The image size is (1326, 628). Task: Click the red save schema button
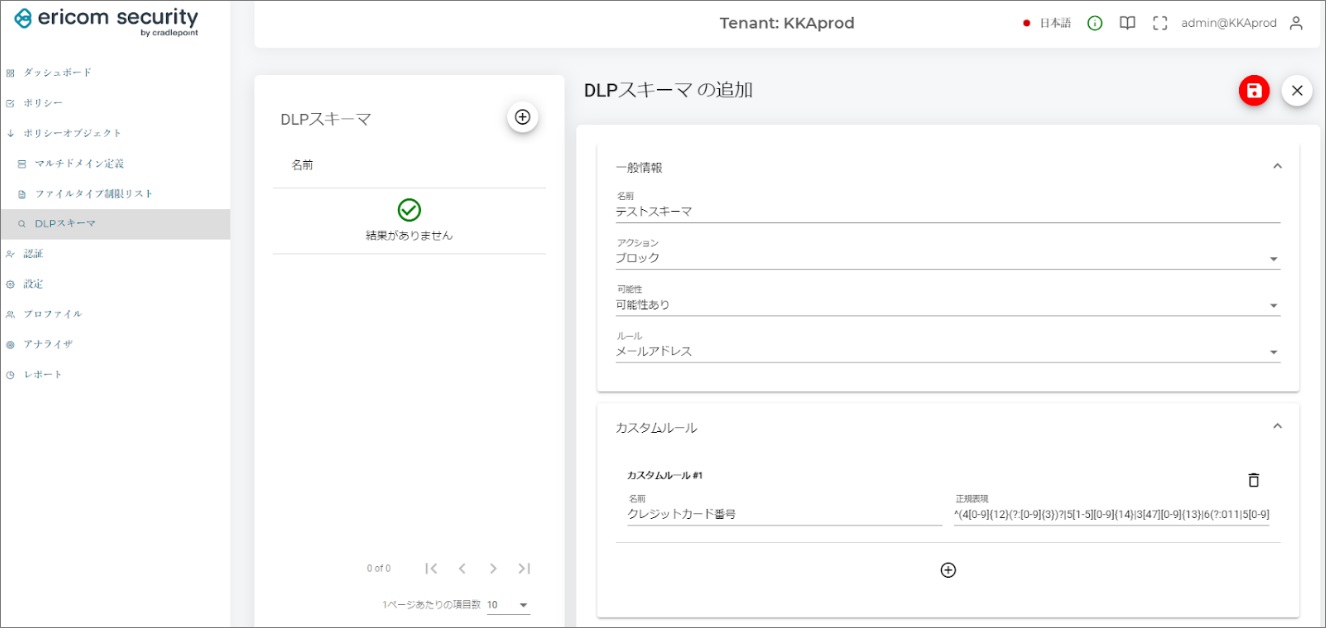(x=1253, y=91)
